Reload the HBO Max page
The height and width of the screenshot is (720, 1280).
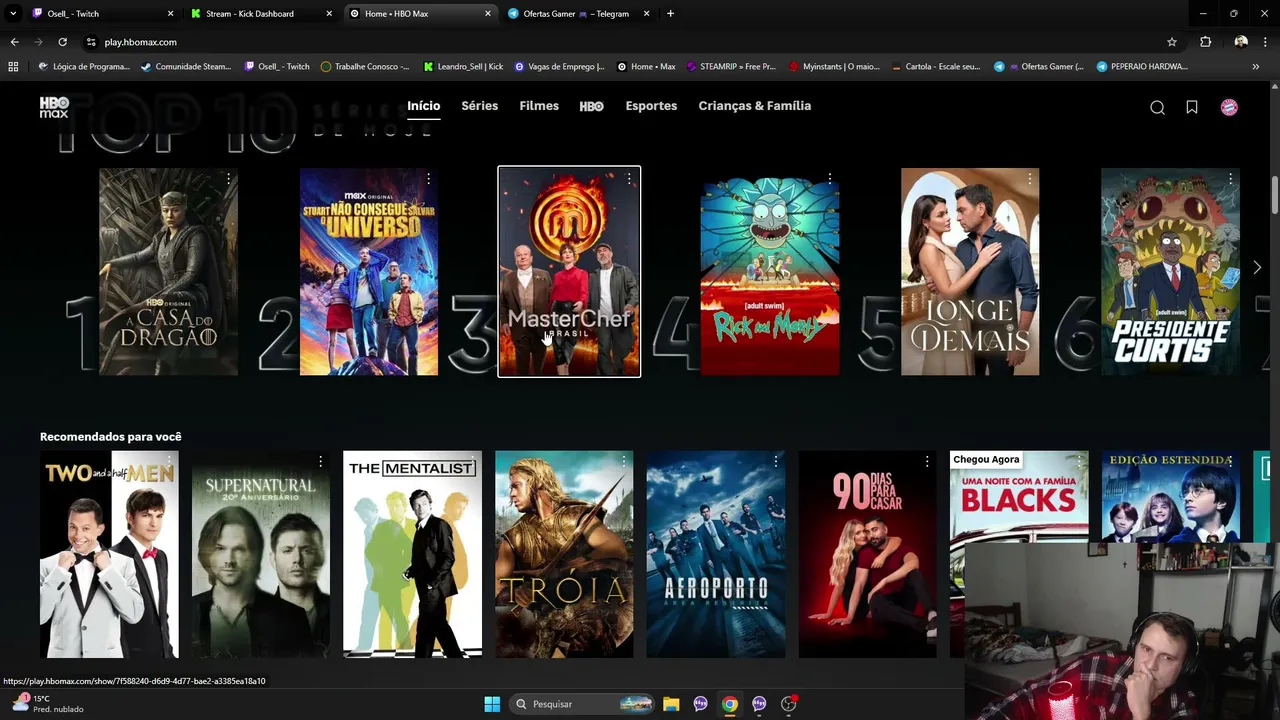coord(62,42)
